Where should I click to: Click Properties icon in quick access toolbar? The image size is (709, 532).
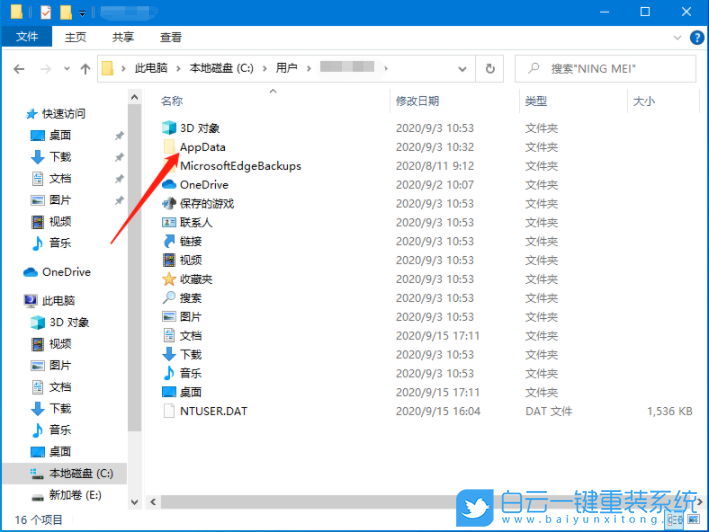pos(46,12)
